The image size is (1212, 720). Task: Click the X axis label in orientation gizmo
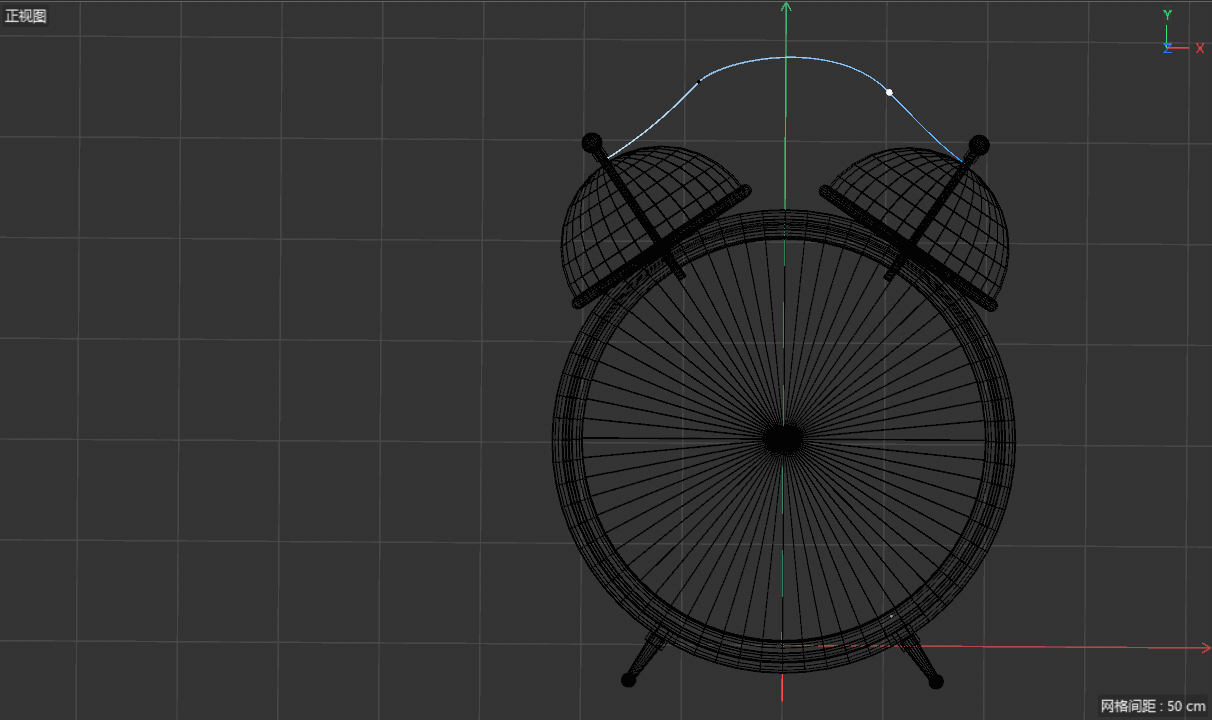pos(1200,48)
